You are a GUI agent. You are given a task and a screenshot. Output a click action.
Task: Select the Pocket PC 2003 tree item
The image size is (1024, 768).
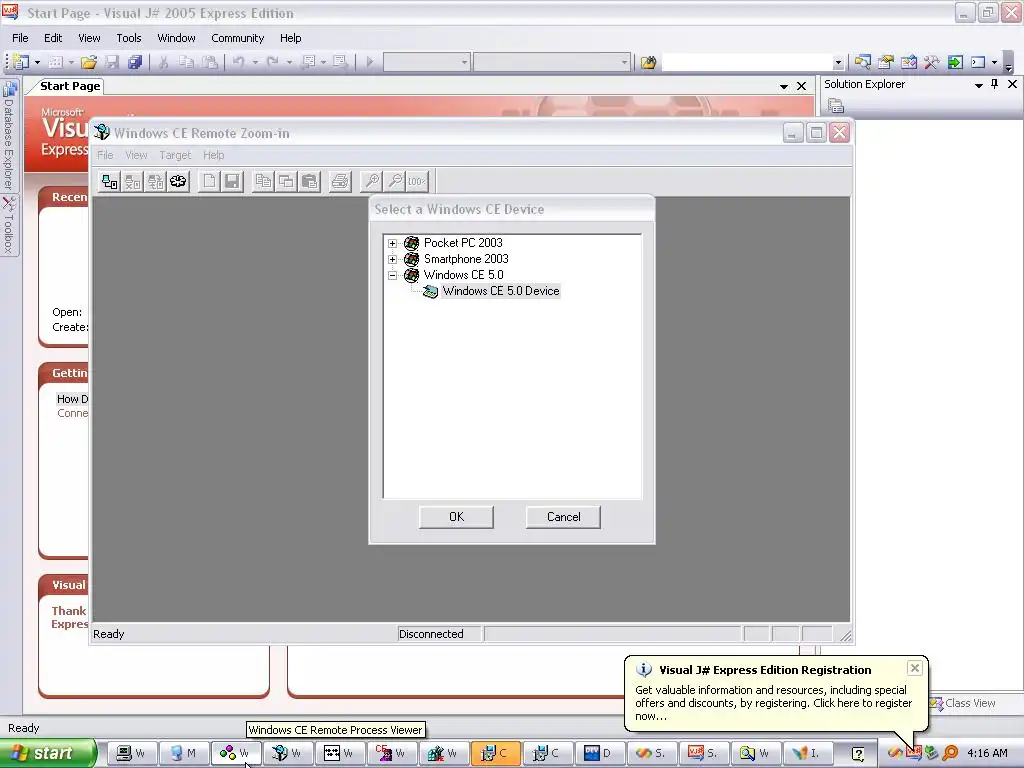[x=463, y=243]
